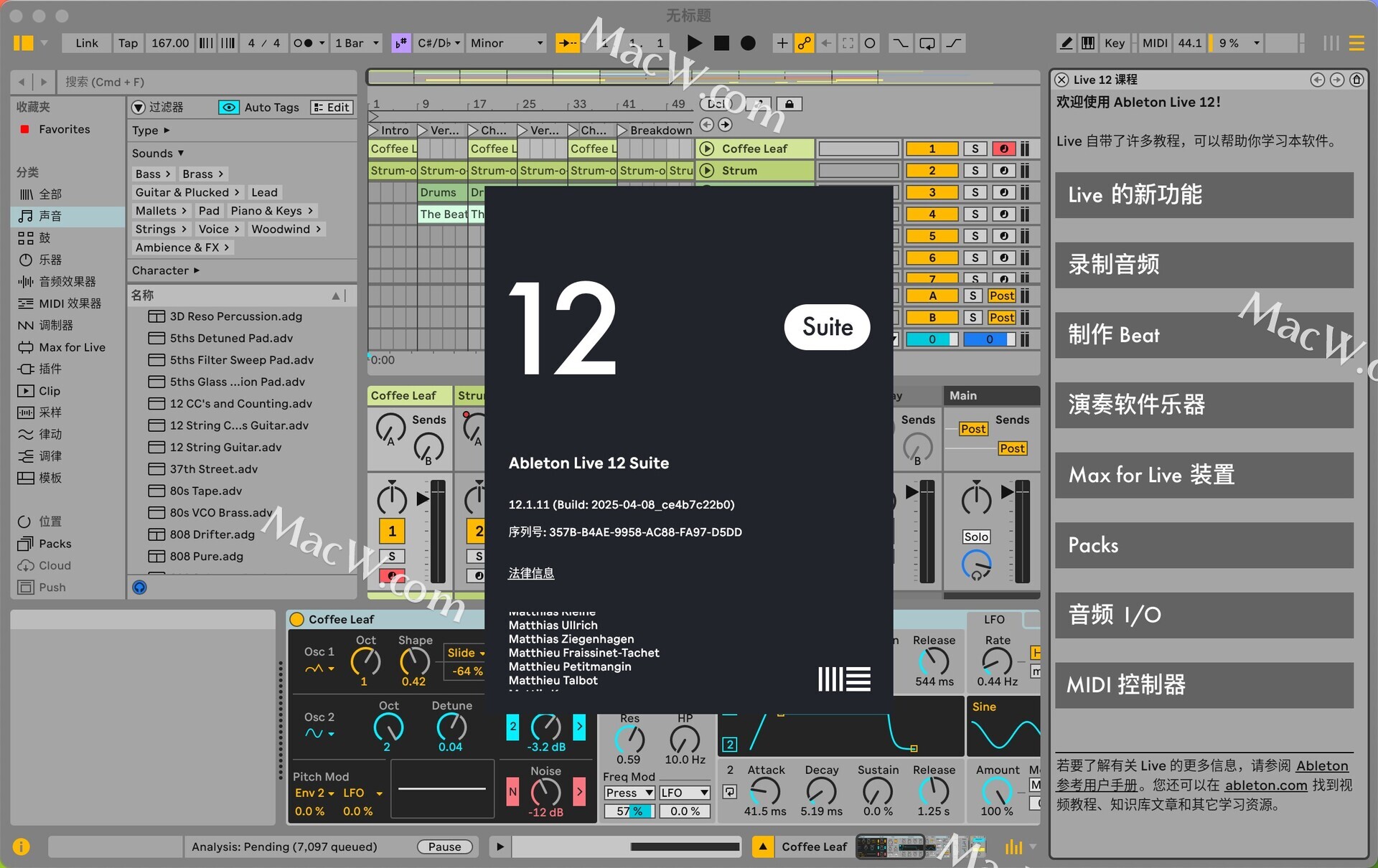Open the 采样 samples browser category

tap(69, 412)
